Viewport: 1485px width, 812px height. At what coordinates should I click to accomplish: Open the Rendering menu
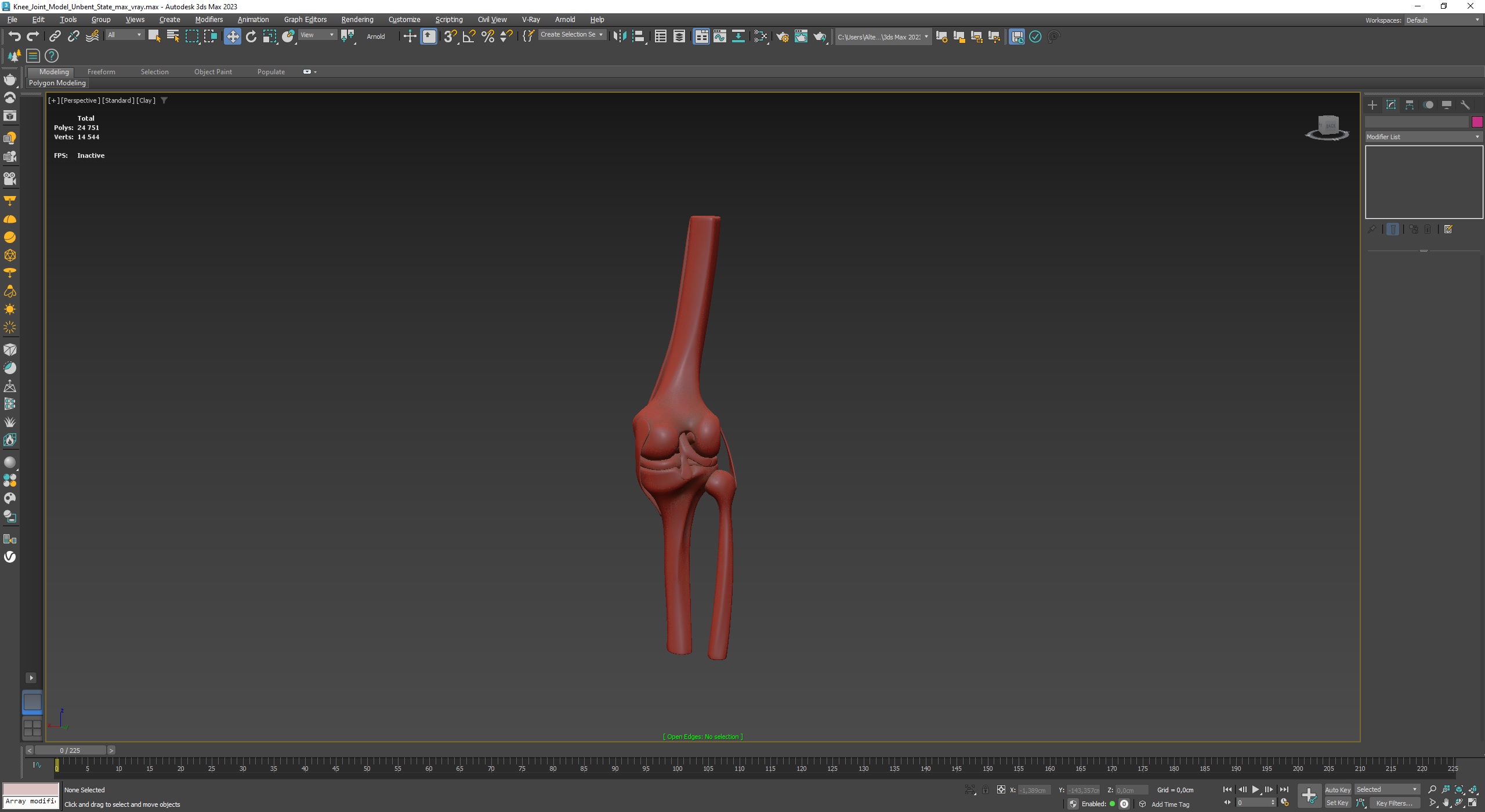click(357, 20)
